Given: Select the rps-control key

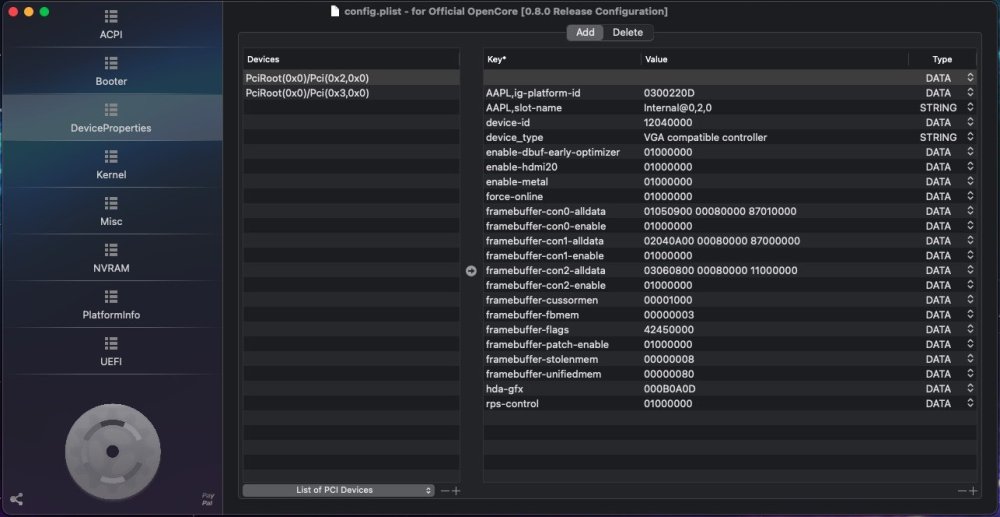Looking at the screenshot, I should point(512,404).
